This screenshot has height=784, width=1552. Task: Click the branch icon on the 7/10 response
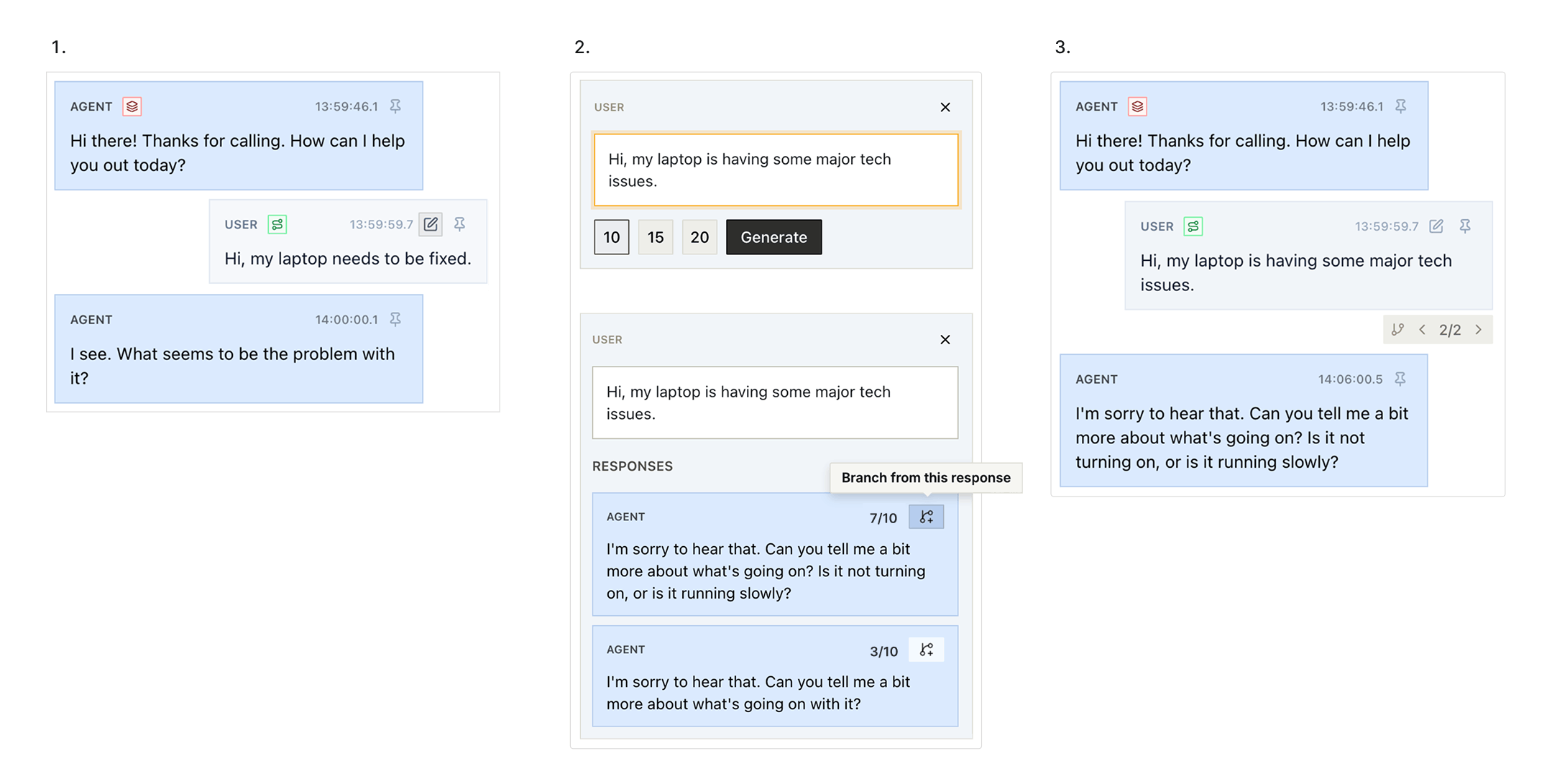pos(926,517)
